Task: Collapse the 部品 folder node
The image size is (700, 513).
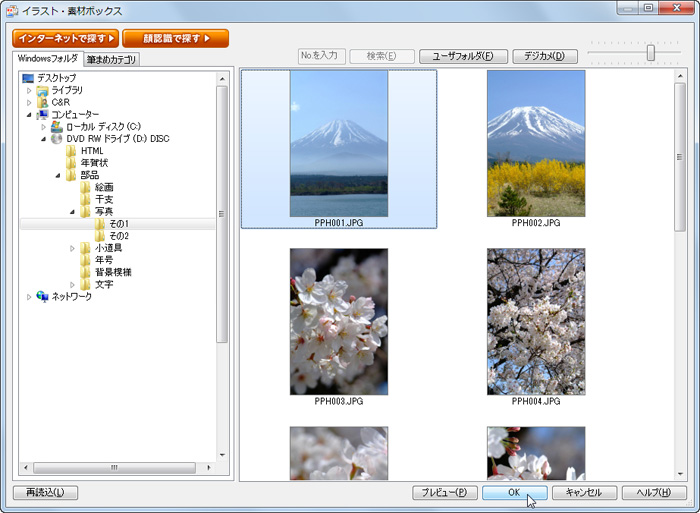Action: (58, 175)
